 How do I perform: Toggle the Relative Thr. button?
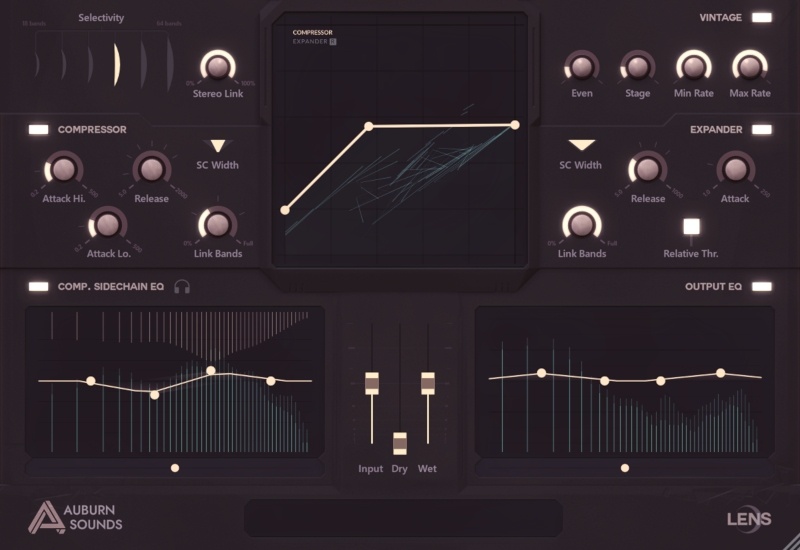click(x=691, y=227)
